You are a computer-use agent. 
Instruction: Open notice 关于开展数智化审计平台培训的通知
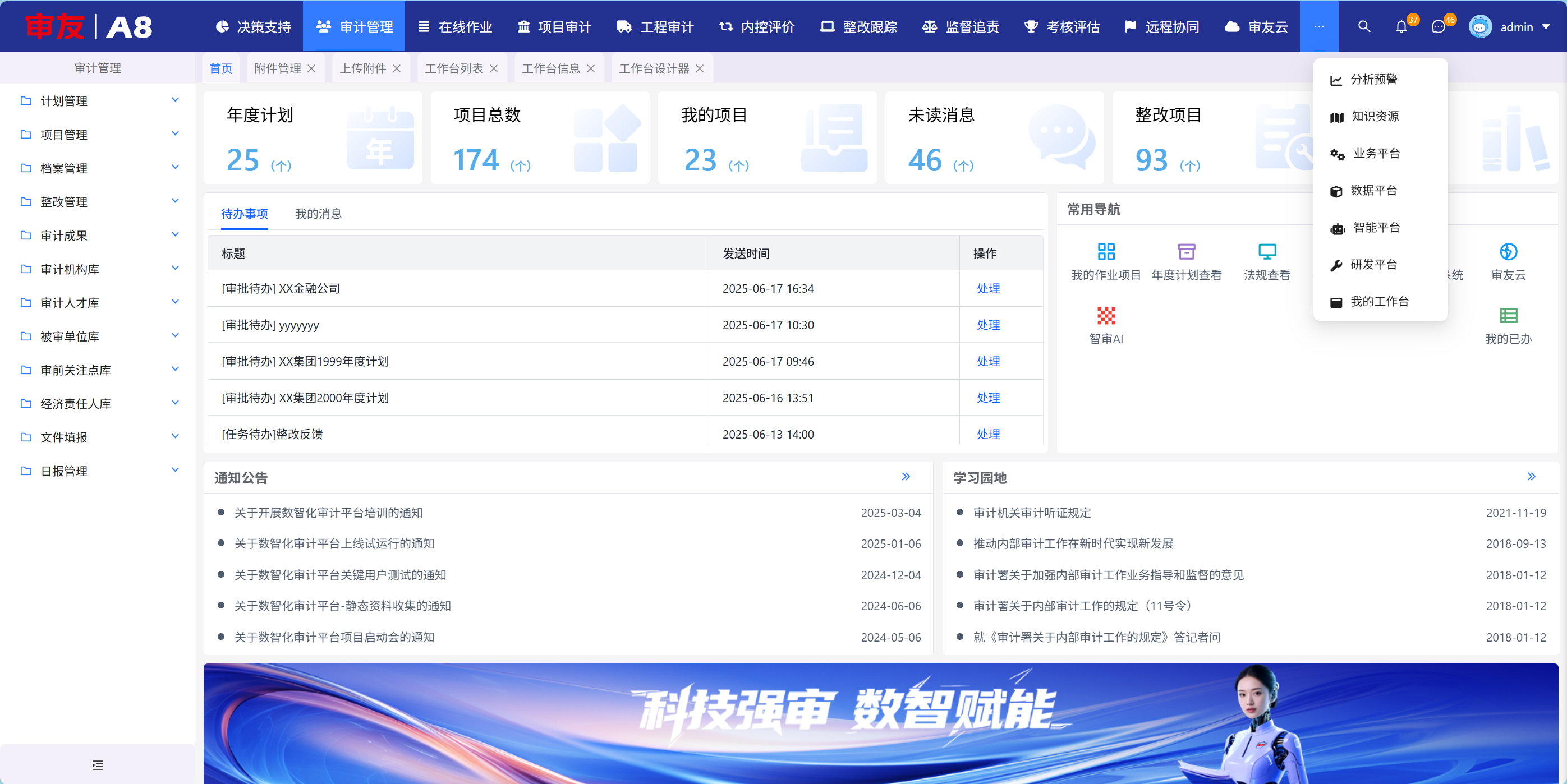(x=328, y=512)
